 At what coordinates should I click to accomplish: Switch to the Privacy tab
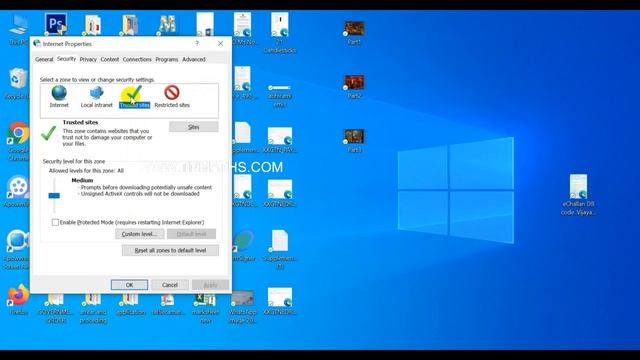tap(88, 60)
